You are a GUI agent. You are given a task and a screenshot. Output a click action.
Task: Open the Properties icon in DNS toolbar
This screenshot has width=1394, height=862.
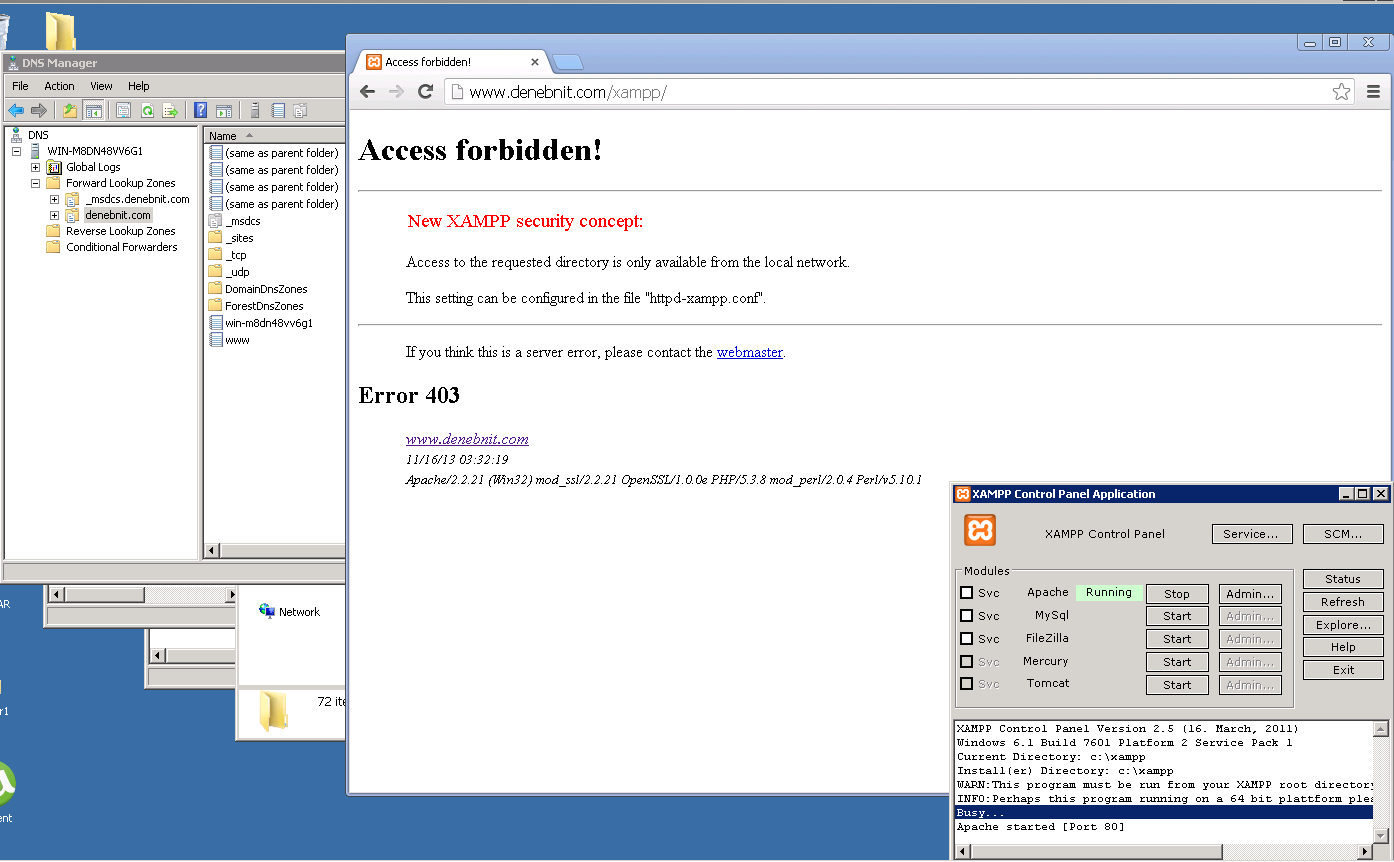click(x=124, y=110)
